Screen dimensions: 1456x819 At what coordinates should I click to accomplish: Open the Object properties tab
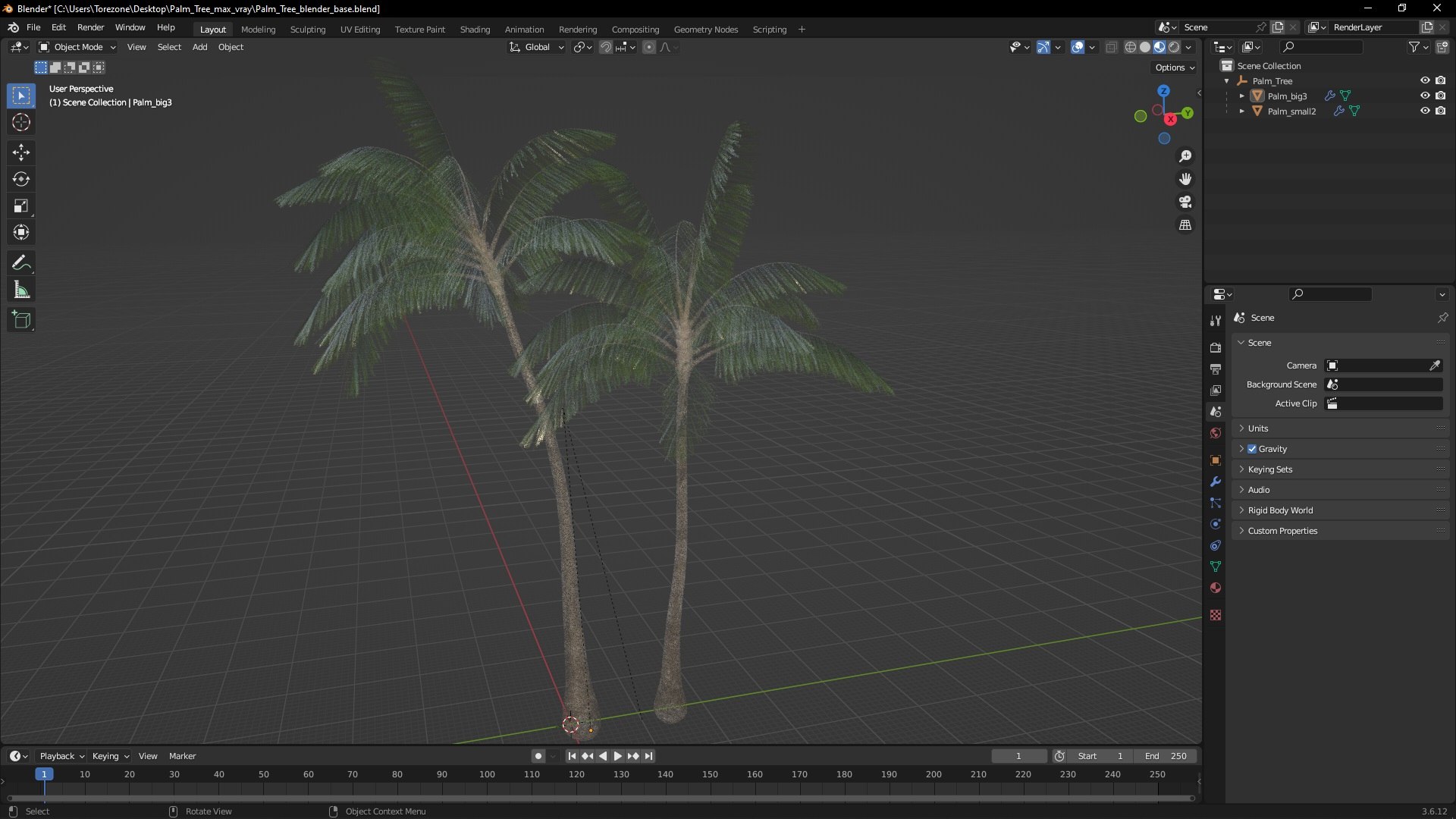[x=1216, y=460]
